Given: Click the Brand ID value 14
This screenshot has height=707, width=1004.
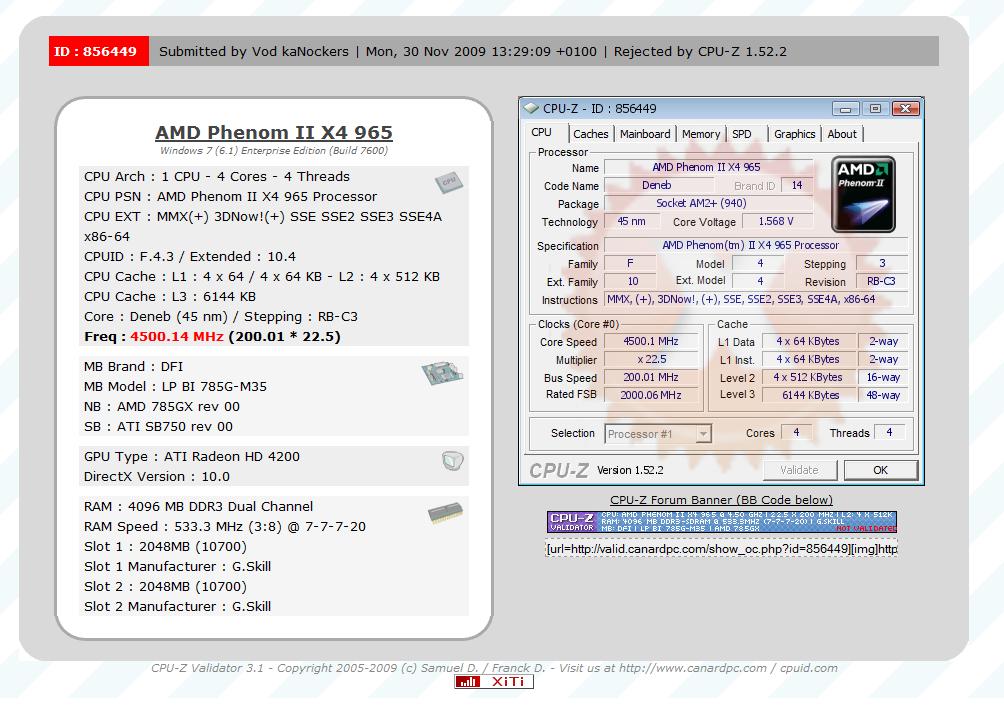Looking at the screenshot, I should (x=797, y=185).
